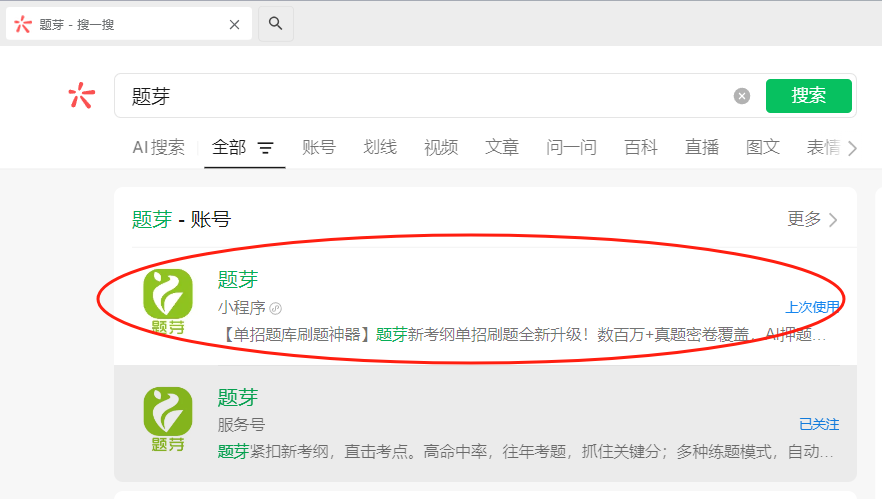The image size is (882, 499).
Task: Expand more categories with the right chevron
Action: click(852, 149)
